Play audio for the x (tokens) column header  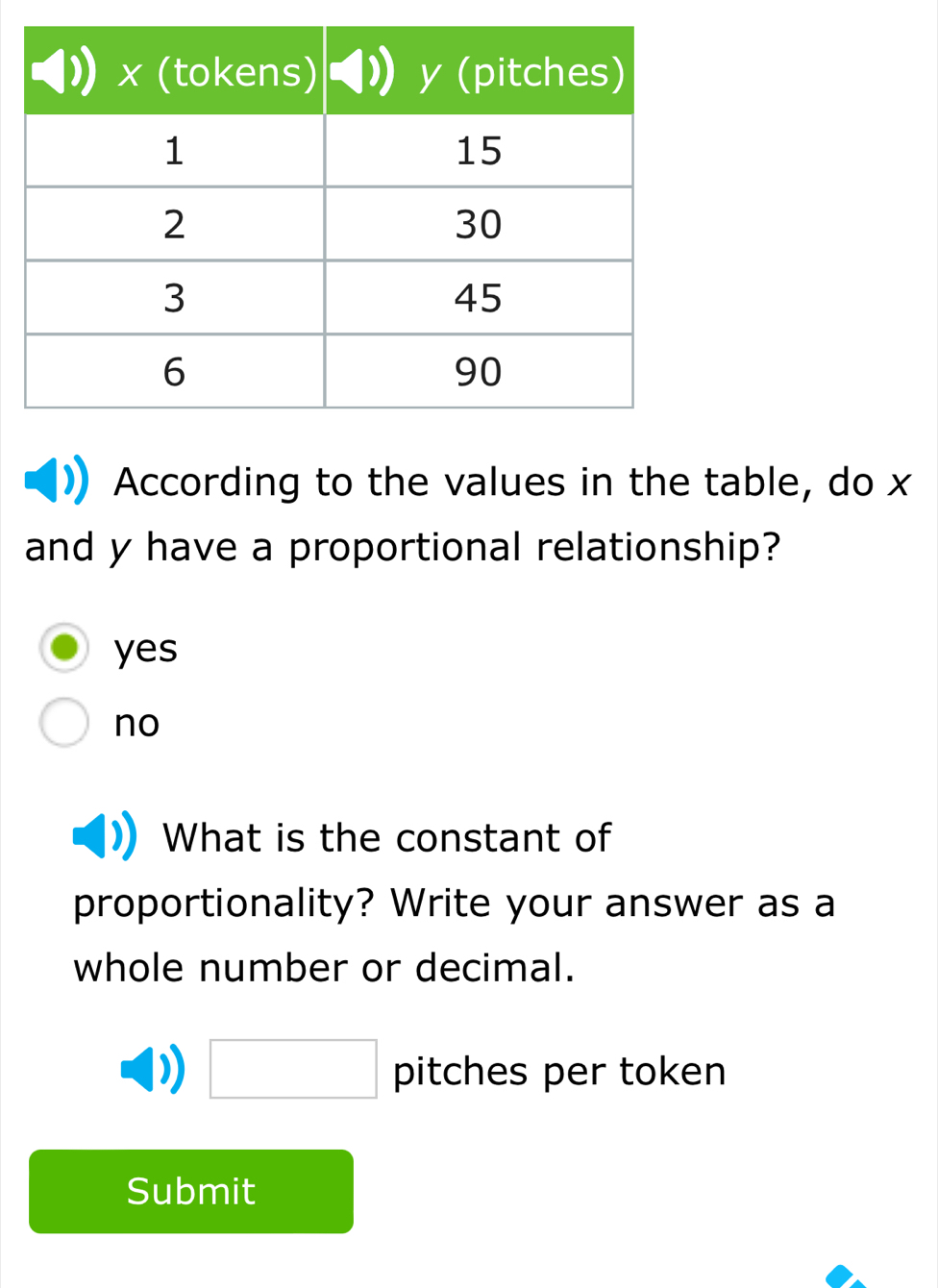pos(64,70)
